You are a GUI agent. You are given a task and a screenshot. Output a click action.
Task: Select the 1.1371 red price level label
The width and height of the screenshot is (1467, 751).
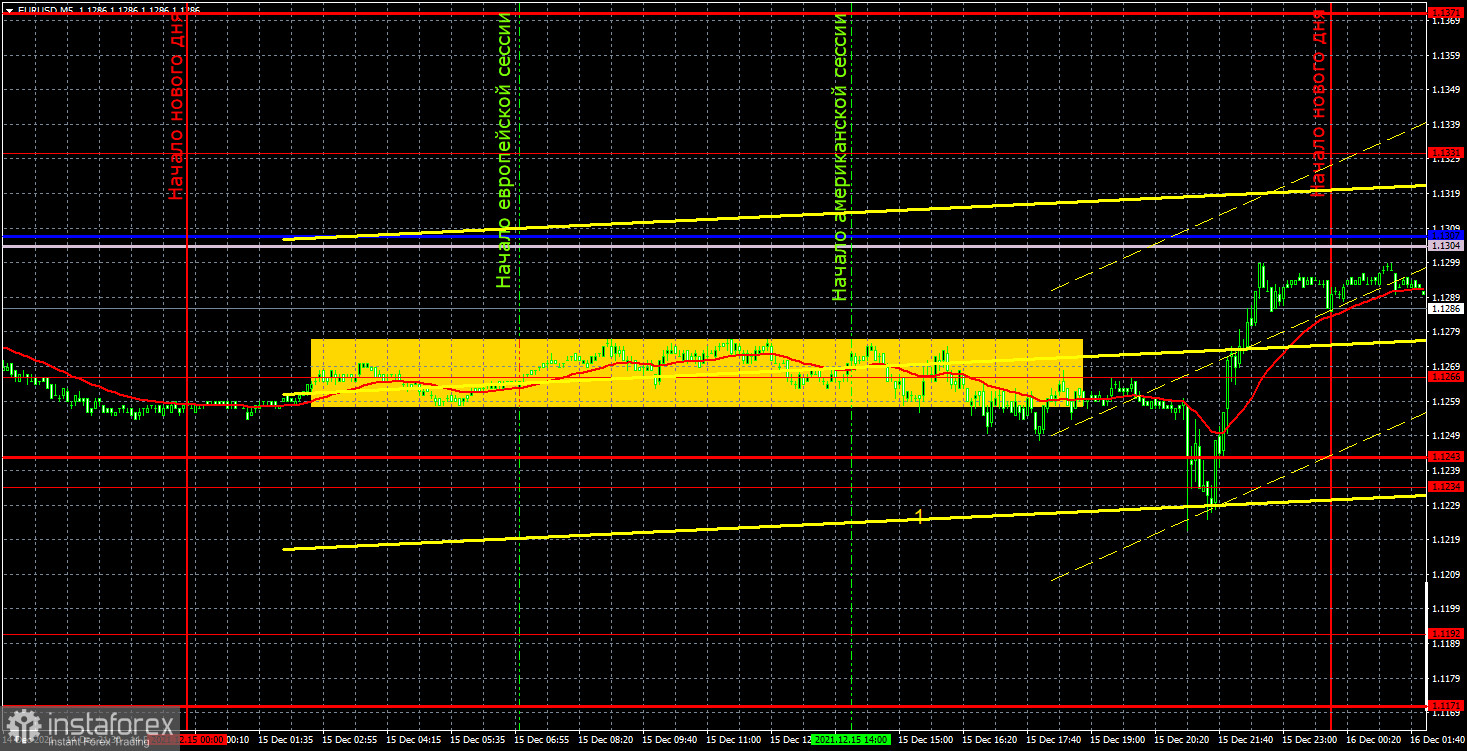pyautogui.click(x=1445, y=12)
